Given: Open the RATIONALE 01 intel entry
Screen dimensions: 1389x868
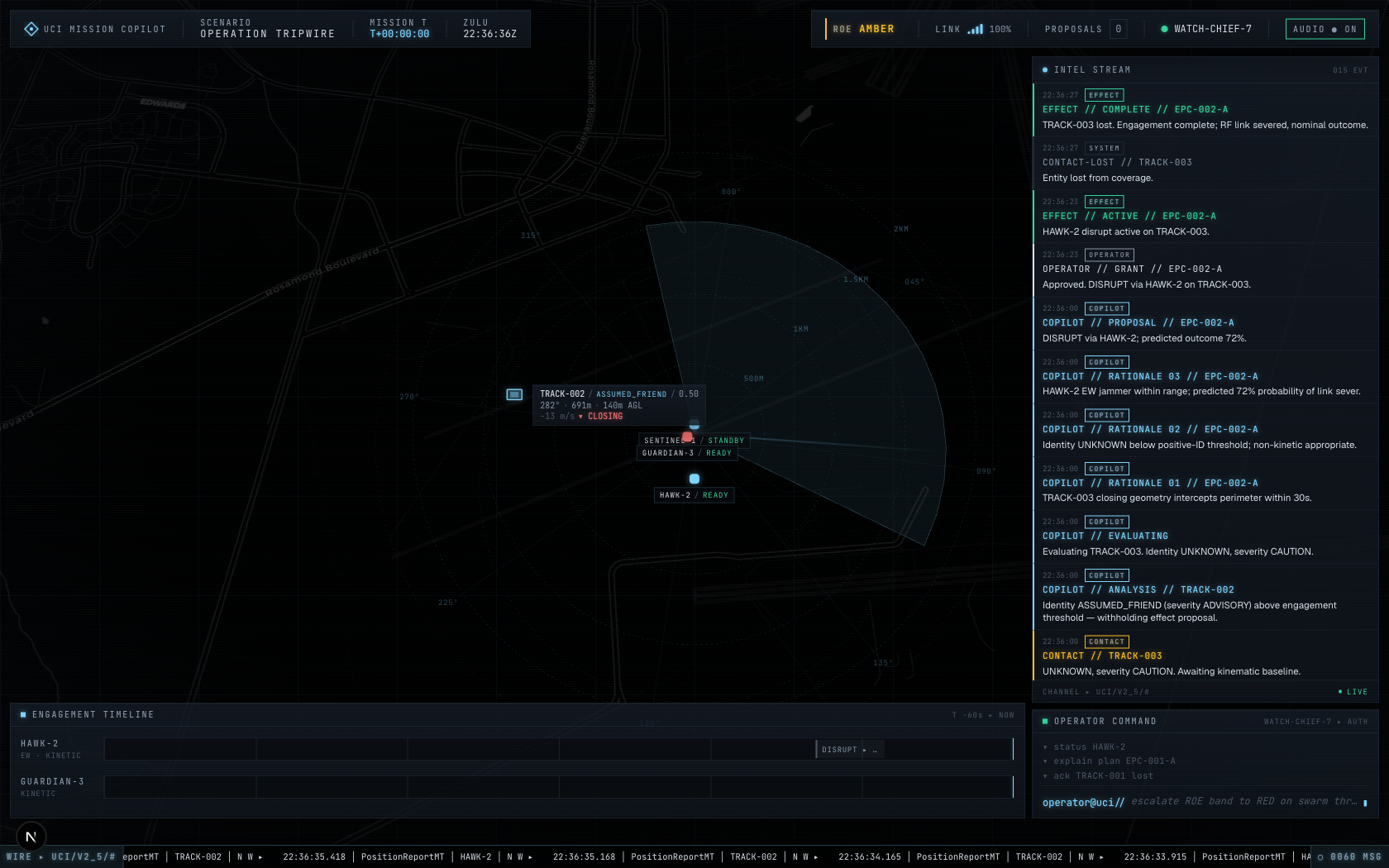Looking at the screenshot, I should (1205, 484).
